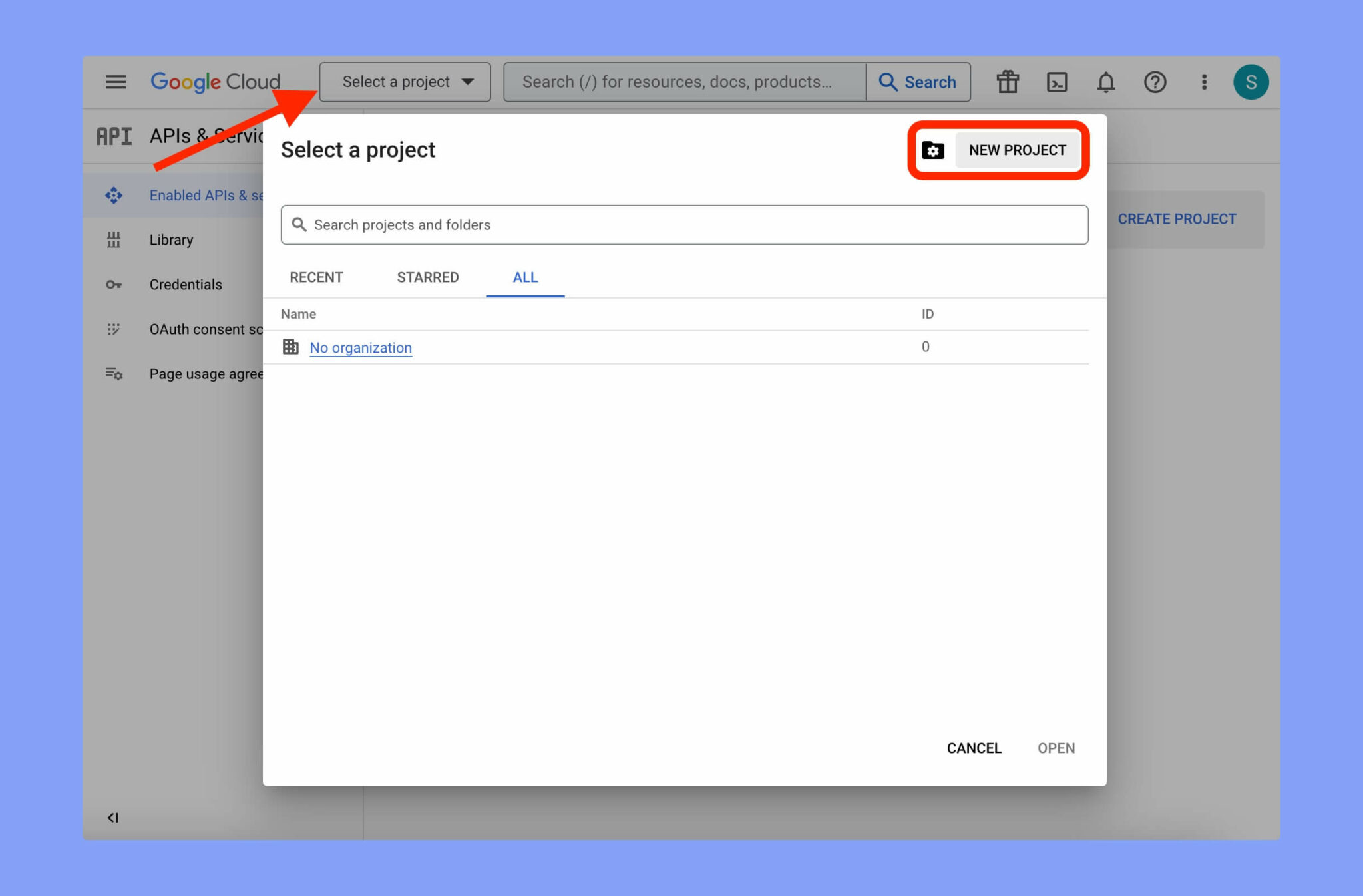
Task: Click the NEW PROJECT button
Action: [1017, 150]
